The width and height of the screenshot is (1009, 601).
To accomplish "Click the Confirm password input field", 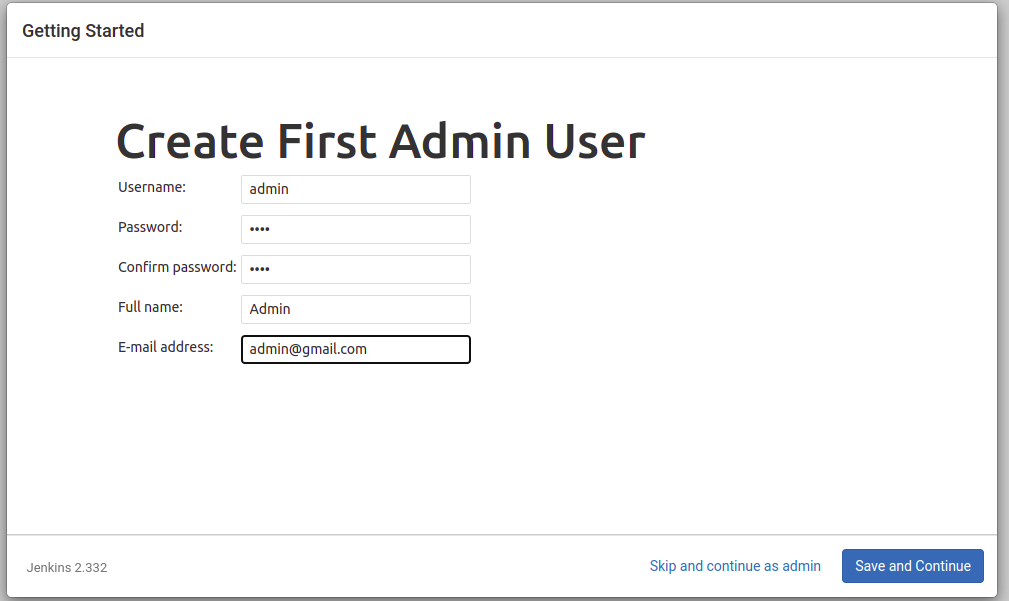I will pyautogui.click(x=355, y=269).
